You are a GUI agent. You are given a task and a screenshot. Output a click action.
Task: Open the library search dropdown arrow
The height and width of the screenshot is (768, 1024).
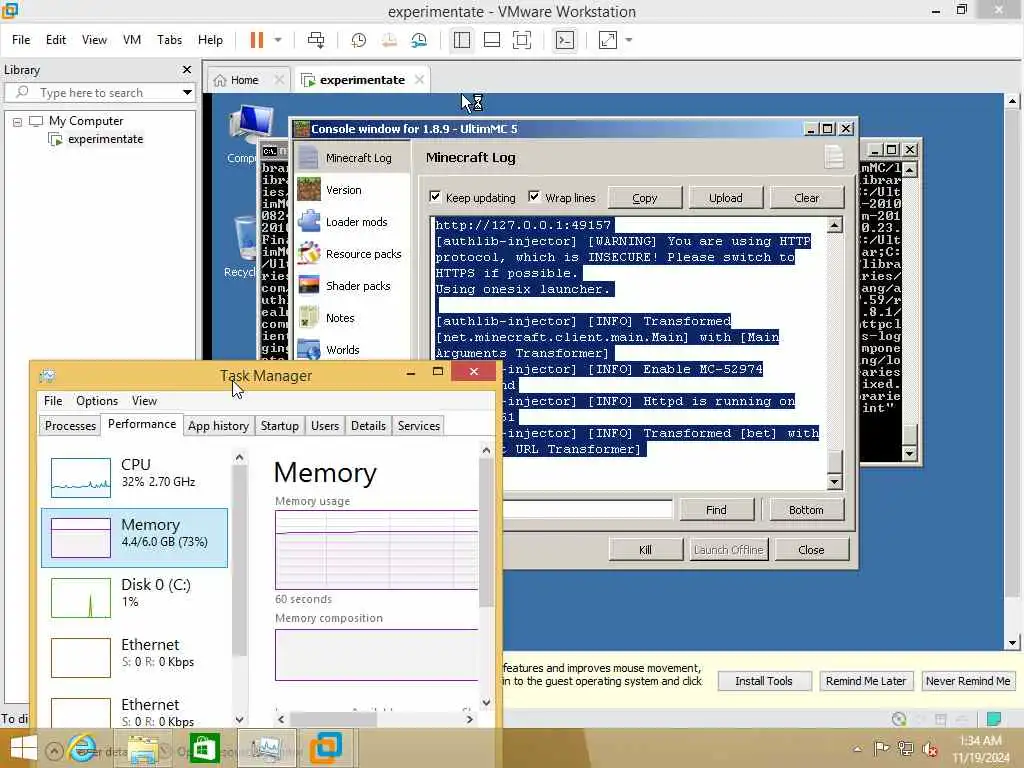click(187, 92)
